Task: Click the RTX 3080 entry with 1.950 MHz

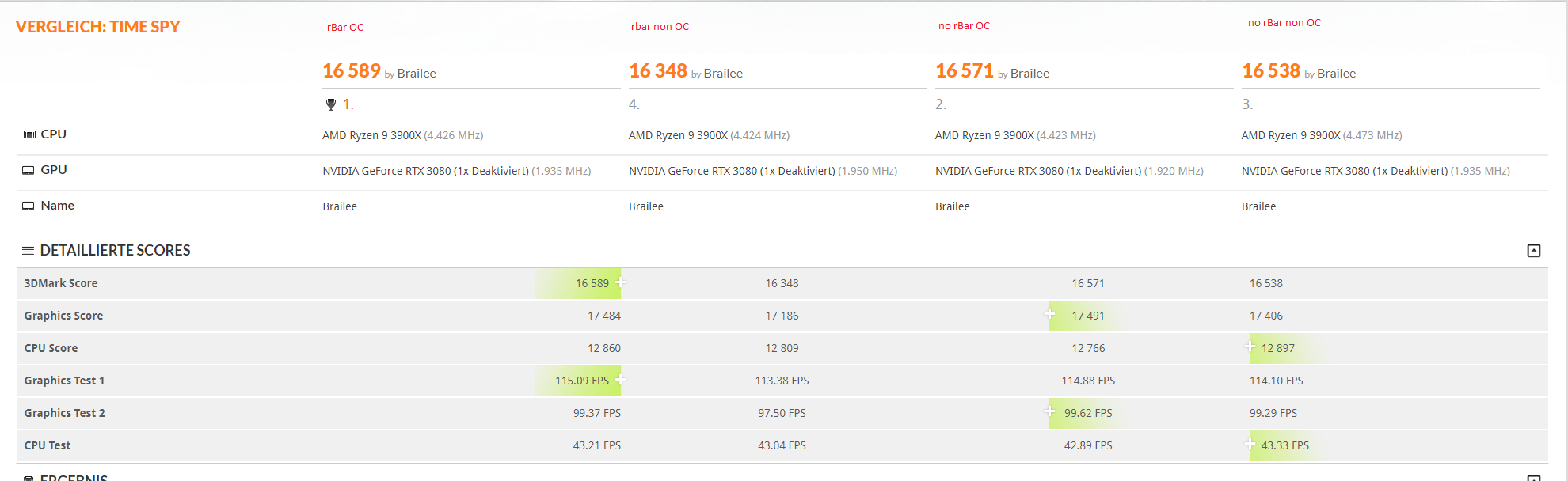Action: click(x=763, y=171)
